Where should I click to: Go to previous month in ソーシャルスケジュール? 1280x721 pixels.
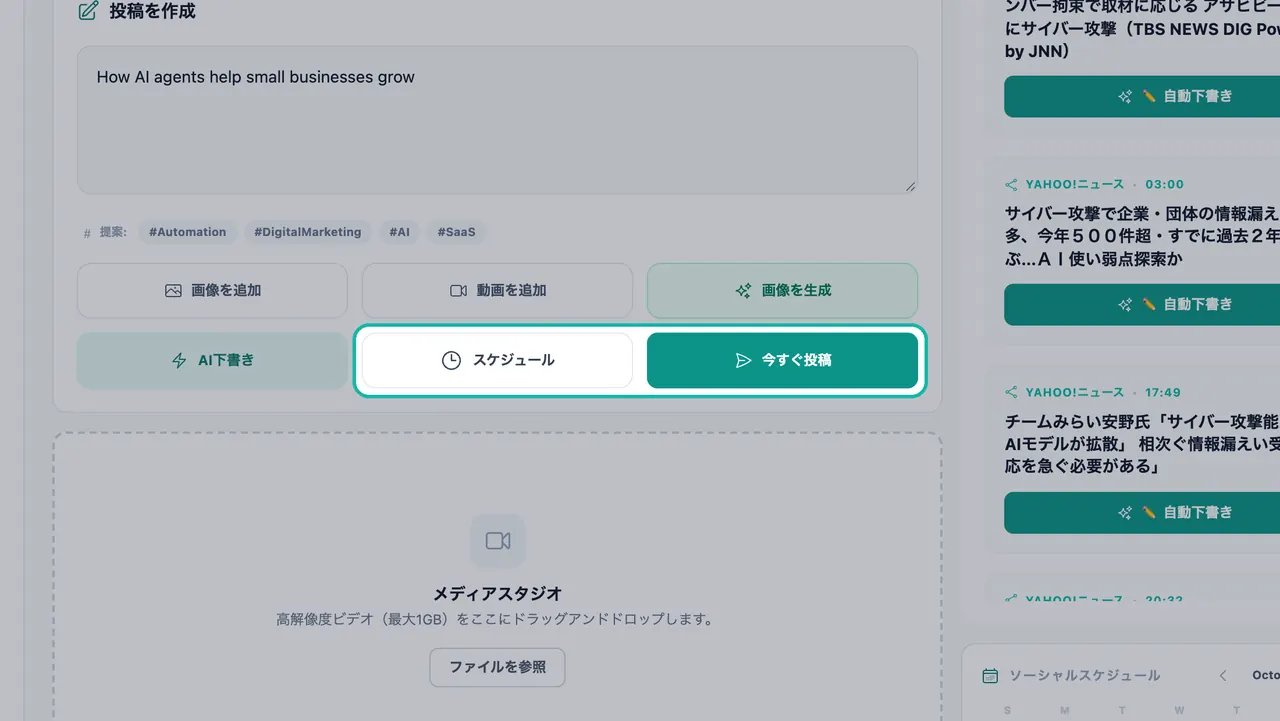[1223, 676]
